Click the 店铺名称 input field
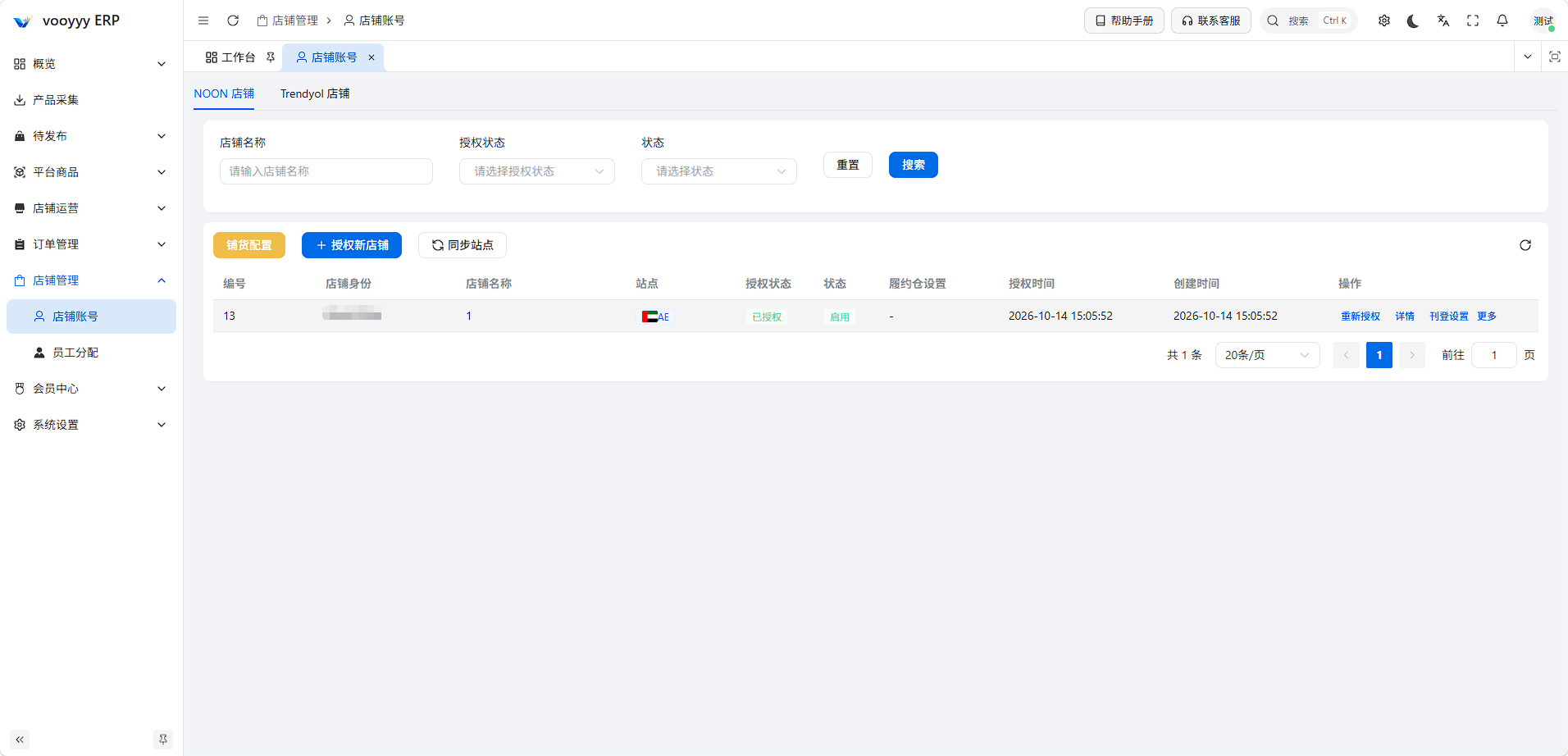Image resolution: width=1568 pixels, height=756 pixels. tap(326, 171)
